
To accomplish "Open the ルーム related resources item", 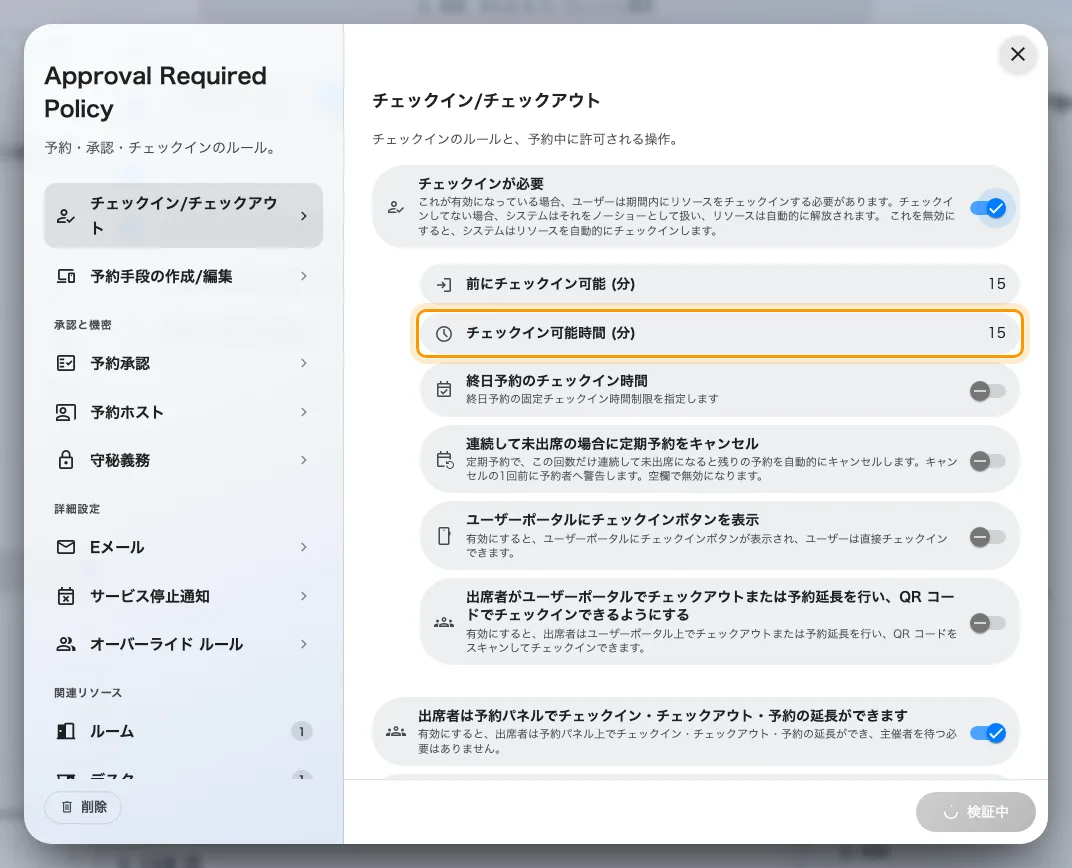I will (x=183, y=731).
